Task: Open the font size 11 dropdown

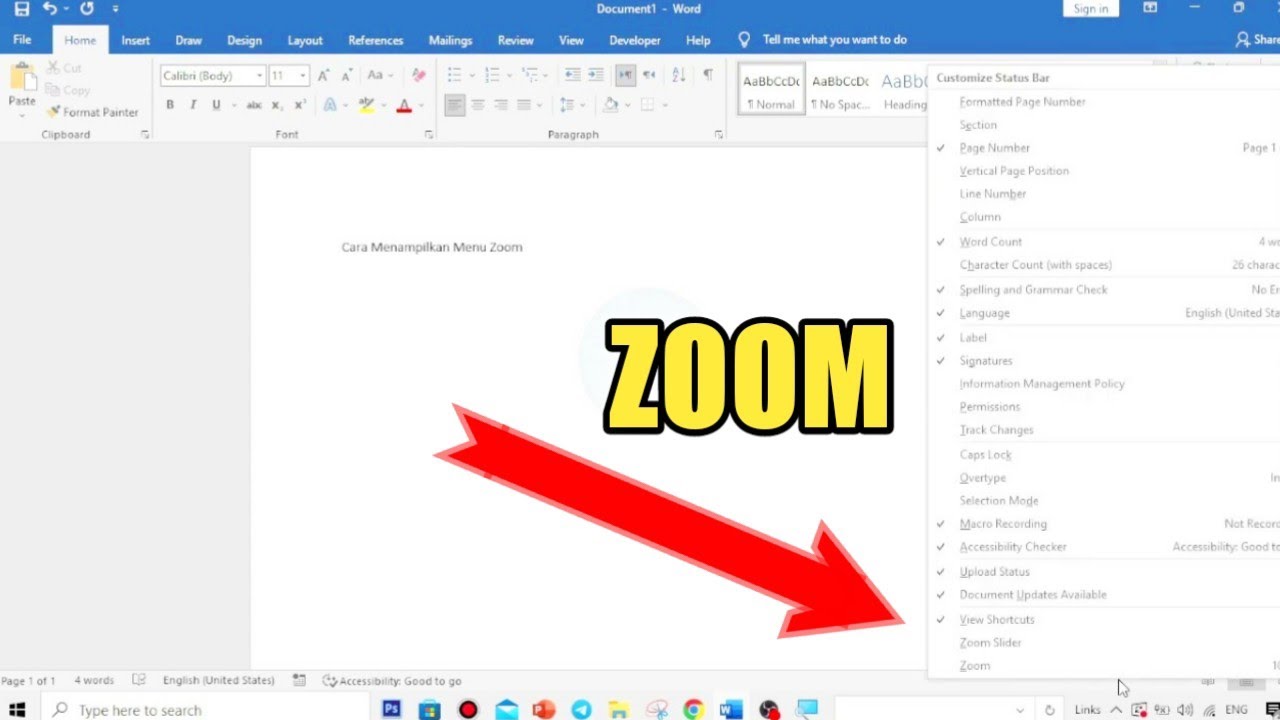Action: tap(303, 76)
